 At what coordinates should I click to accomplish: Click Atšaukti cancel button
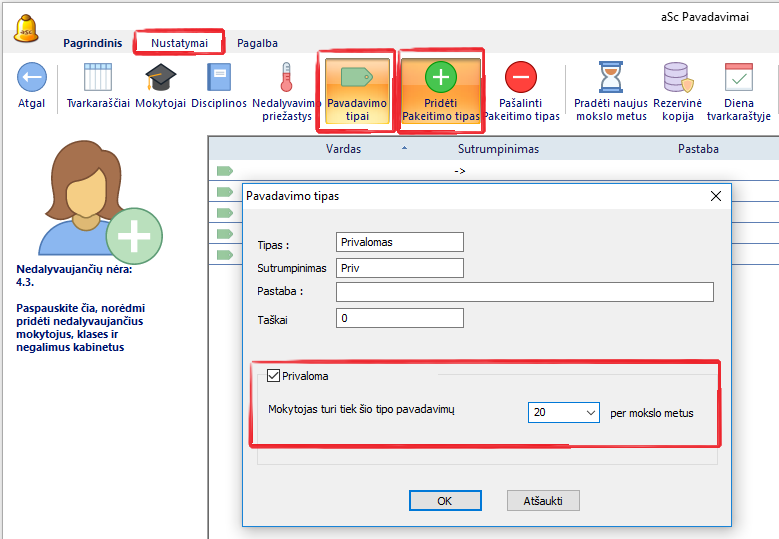[x=543, y=501]
